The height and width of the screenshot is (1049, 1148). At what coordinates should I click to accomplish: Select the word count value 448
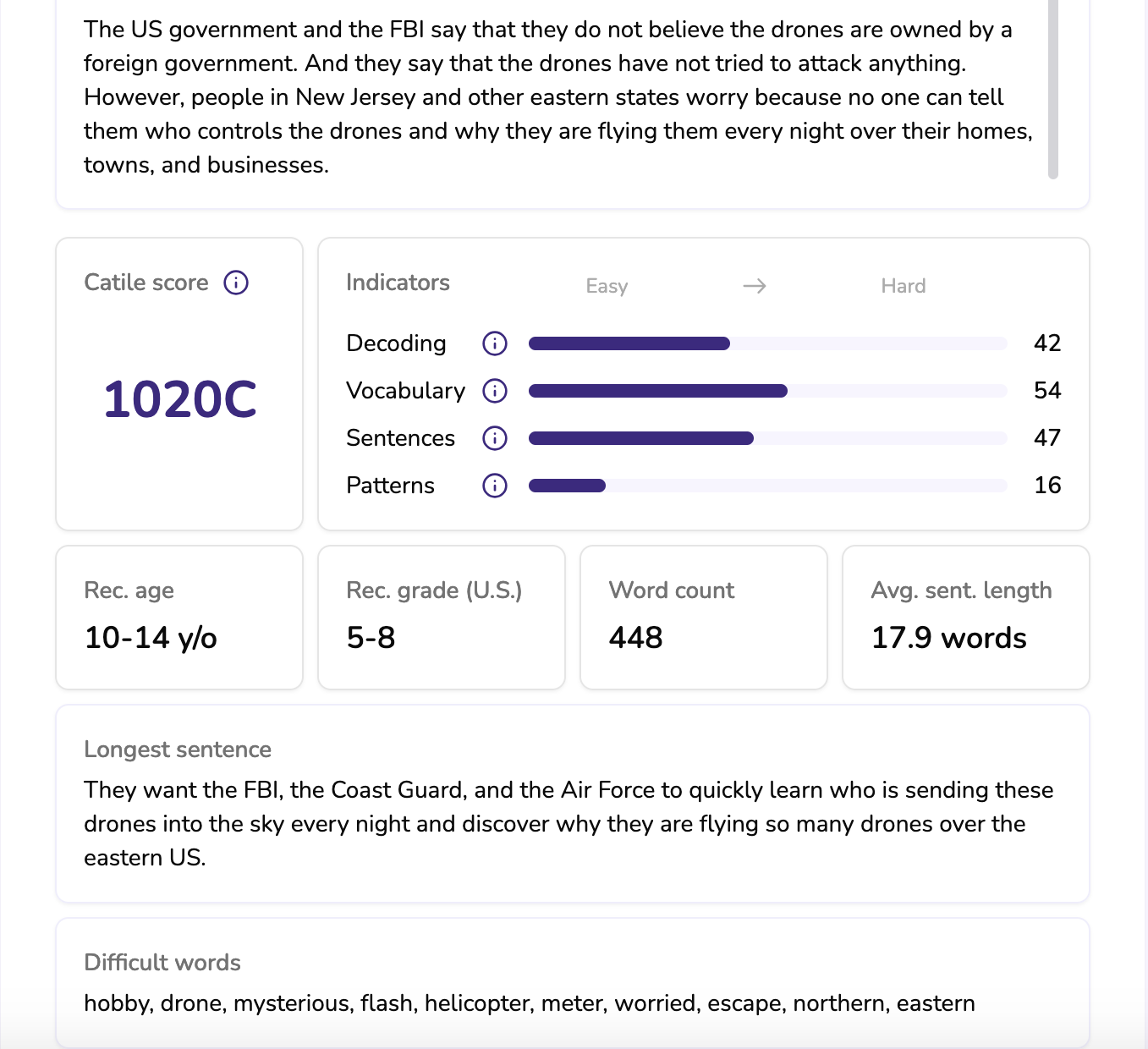click(634, 639)
